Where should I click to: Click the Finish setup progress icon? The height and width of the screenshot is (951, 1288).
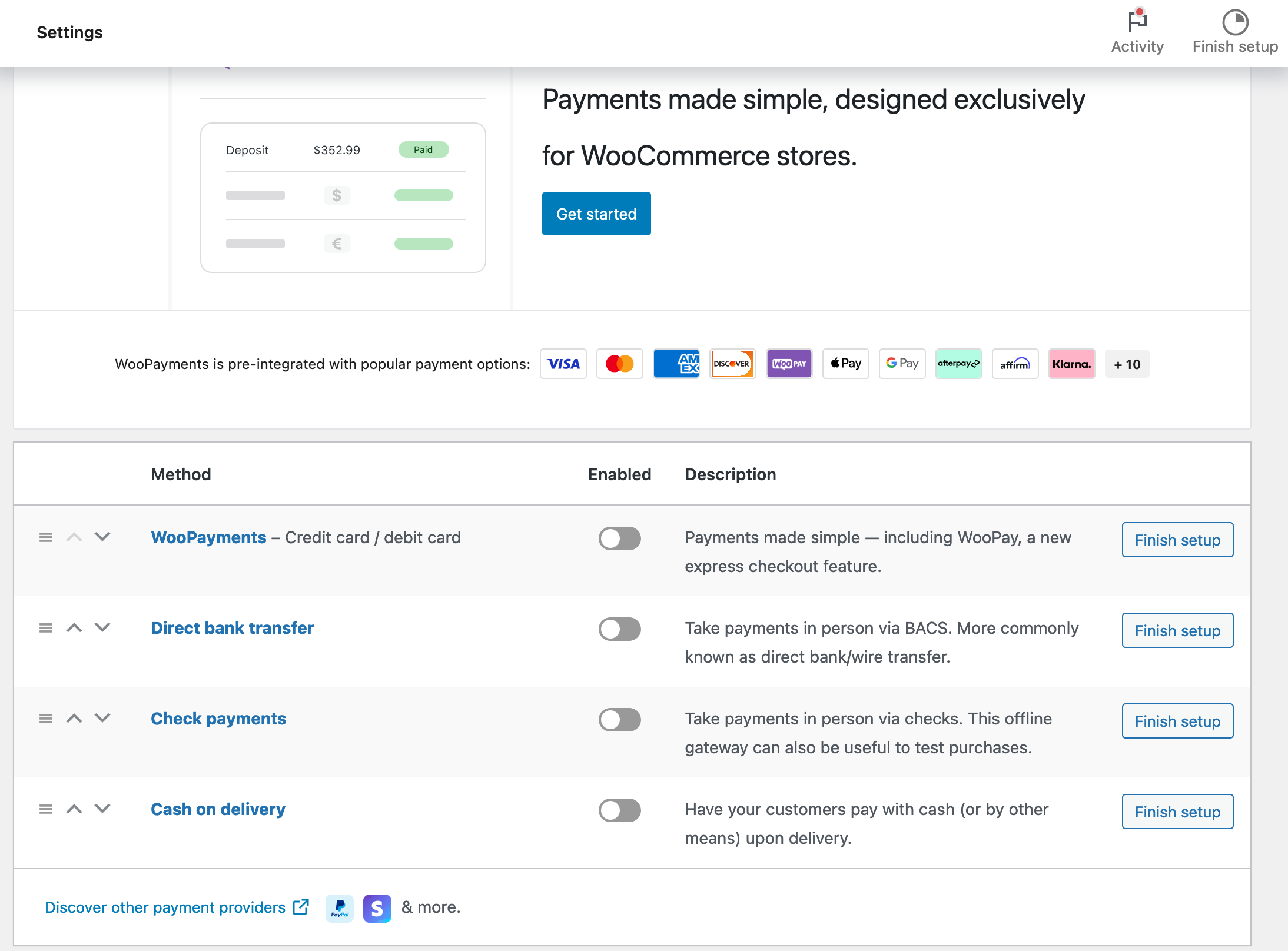coord(1234,22)
